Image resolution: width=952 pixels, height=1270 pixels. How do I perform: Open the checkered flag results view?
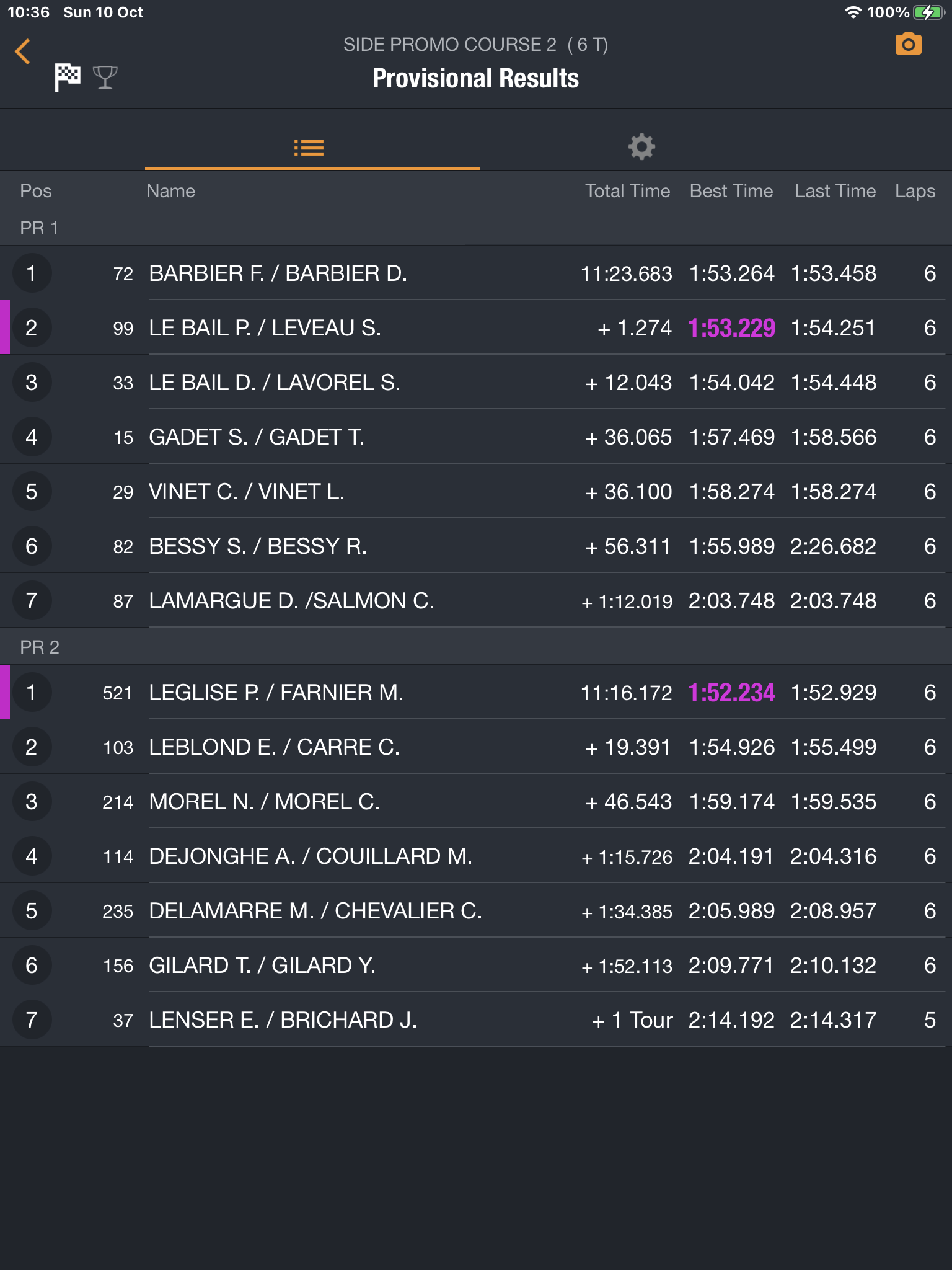pyautogui.click(x=67, y=78)
